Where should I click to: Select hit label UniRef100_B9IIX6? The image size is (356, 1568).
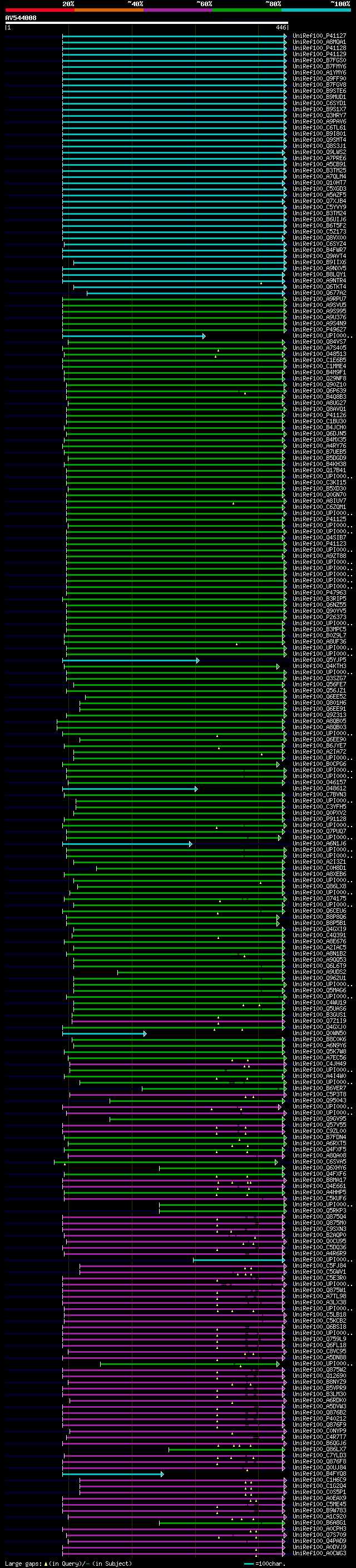coord(319,263)
